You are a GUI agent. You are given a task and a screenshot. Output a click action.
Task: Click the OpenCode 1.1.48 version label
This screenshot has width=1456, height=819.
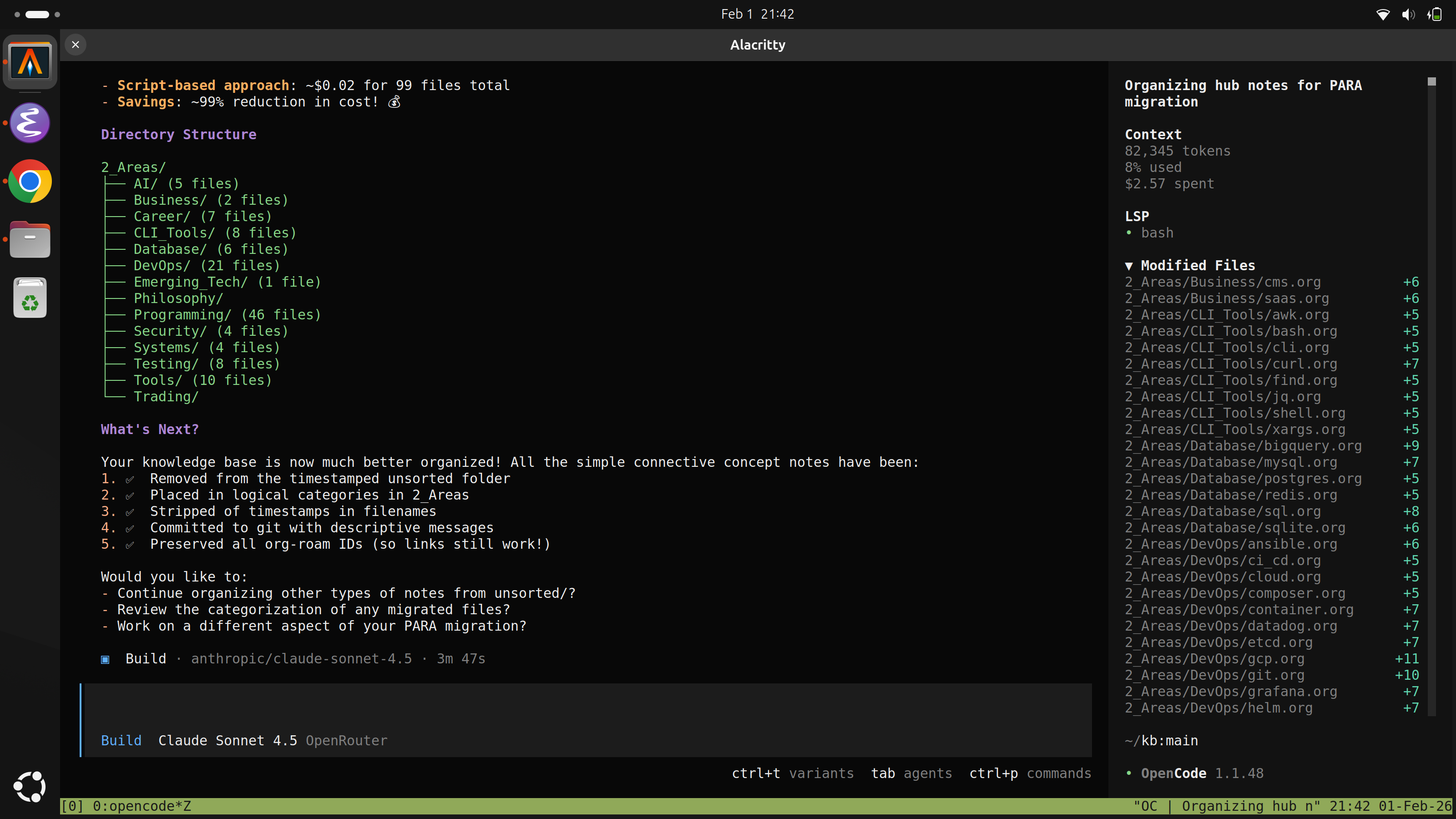point(1202,773)
